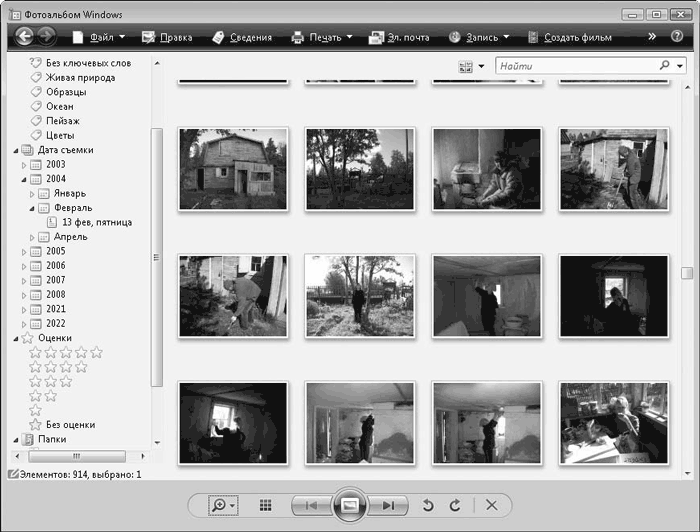Open the zoom magnifier control
Image resolution: width=700 pixels, height=532 pixels.
pyautogui.click(x=223, y=505)
